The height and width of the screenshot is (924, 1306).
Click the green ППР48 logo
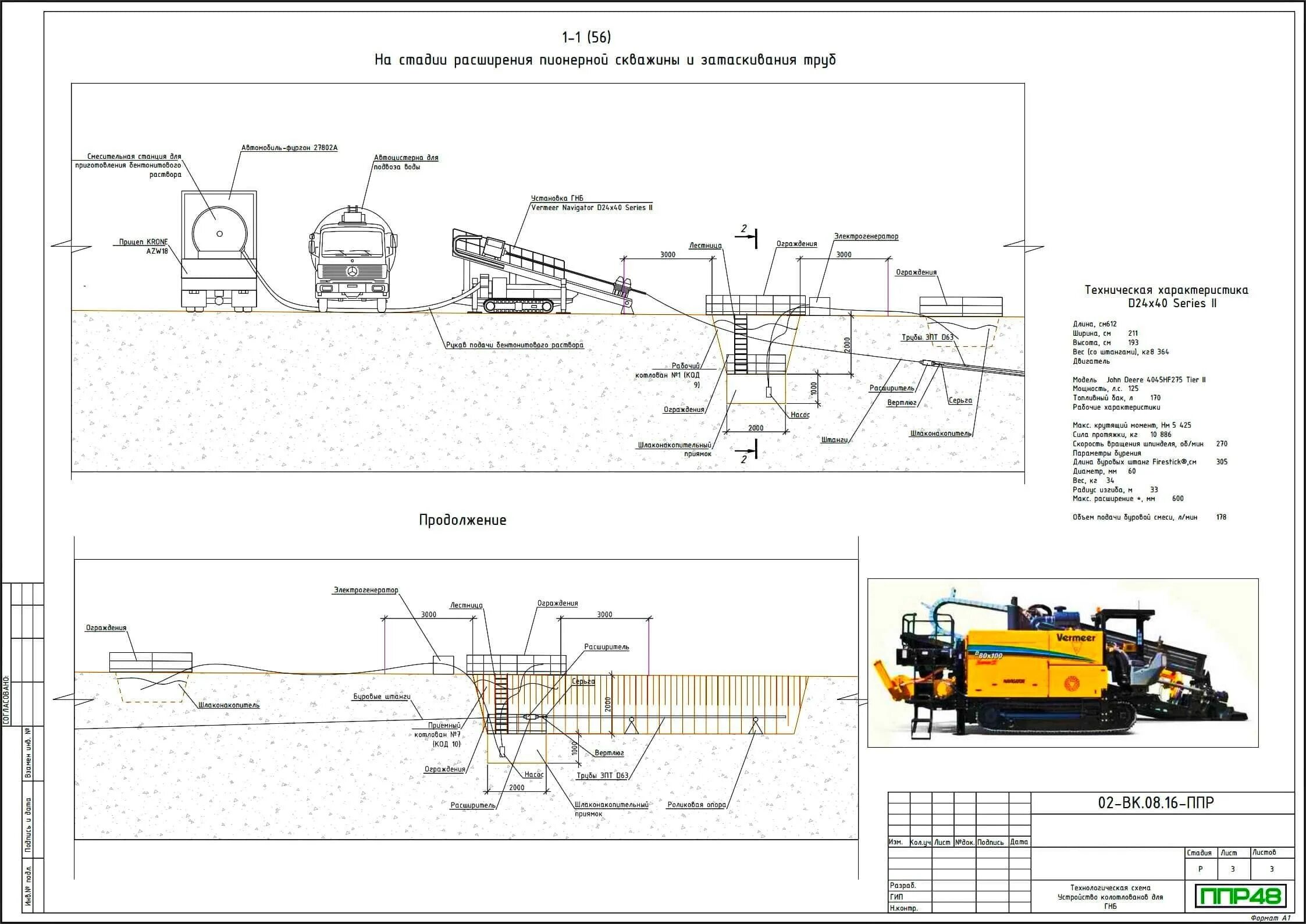coord(1240,897)
